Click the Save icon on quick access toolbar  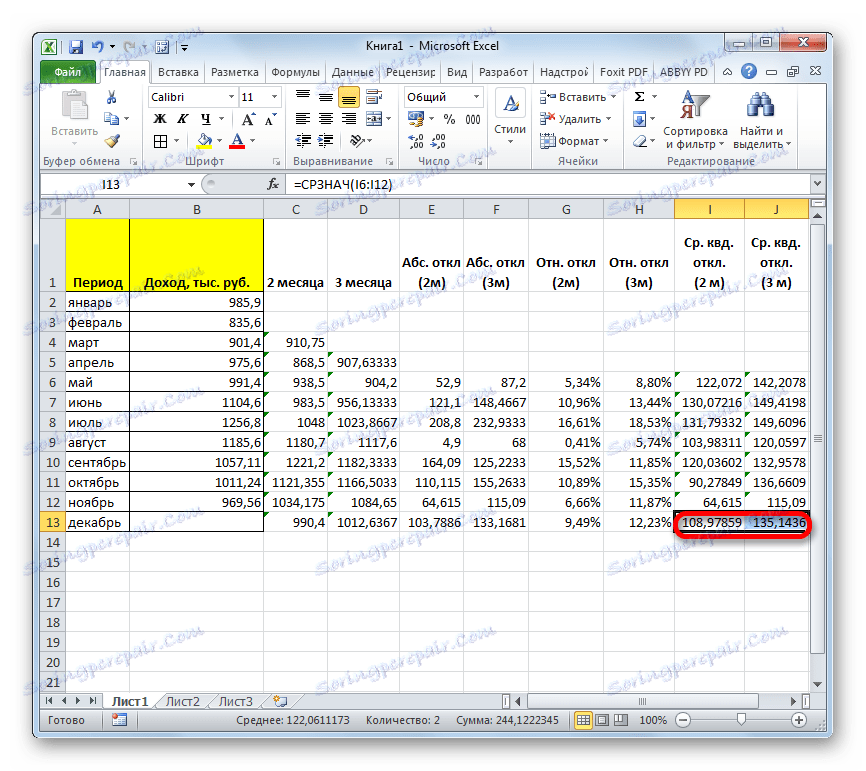75,46
